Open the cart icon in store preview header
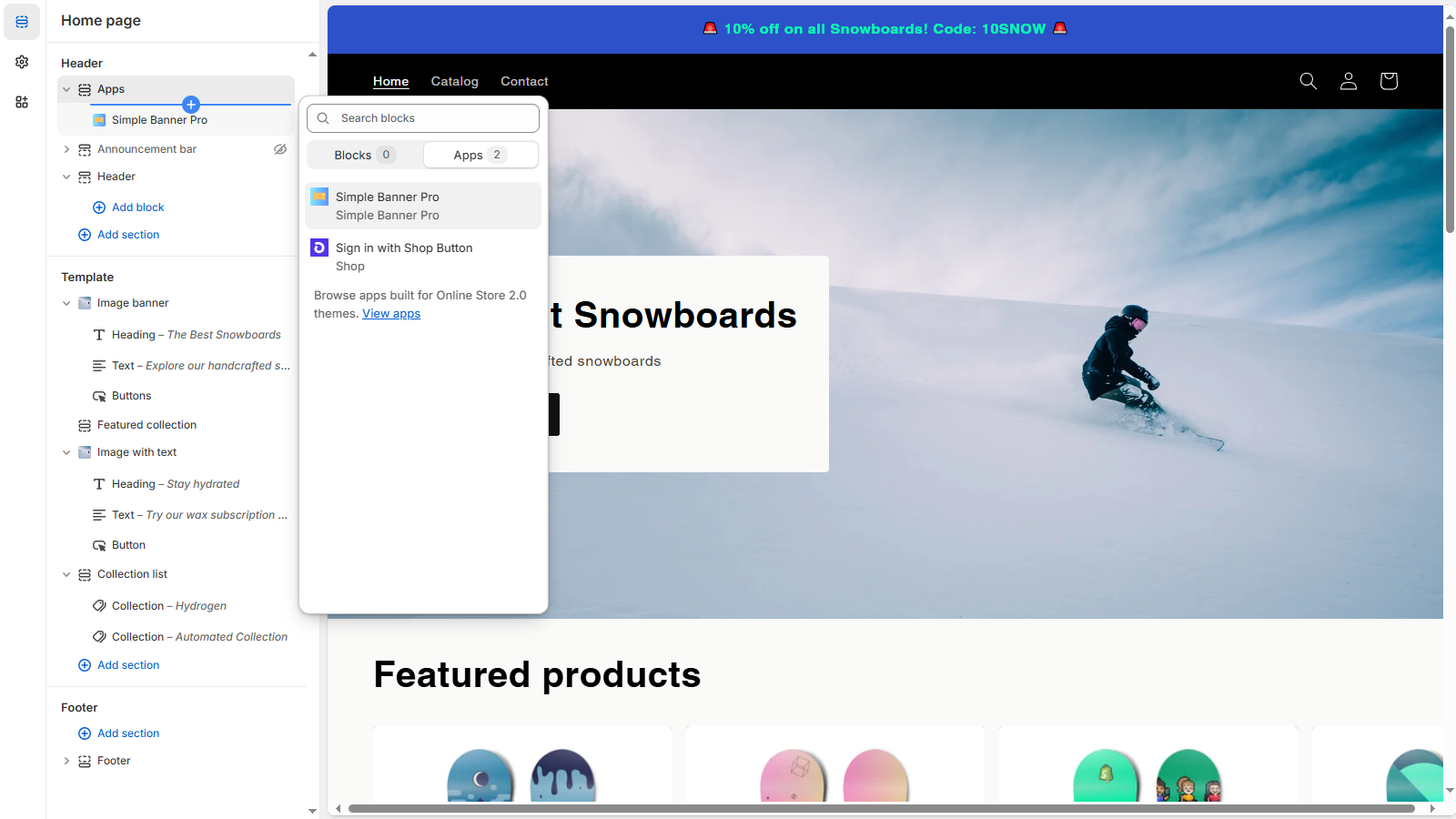 pos(1389,81)
